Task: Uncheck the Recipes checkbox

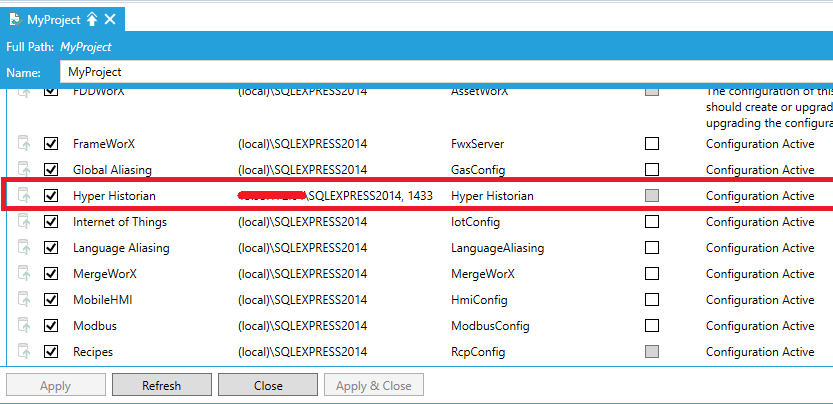Action: [51, 352]
